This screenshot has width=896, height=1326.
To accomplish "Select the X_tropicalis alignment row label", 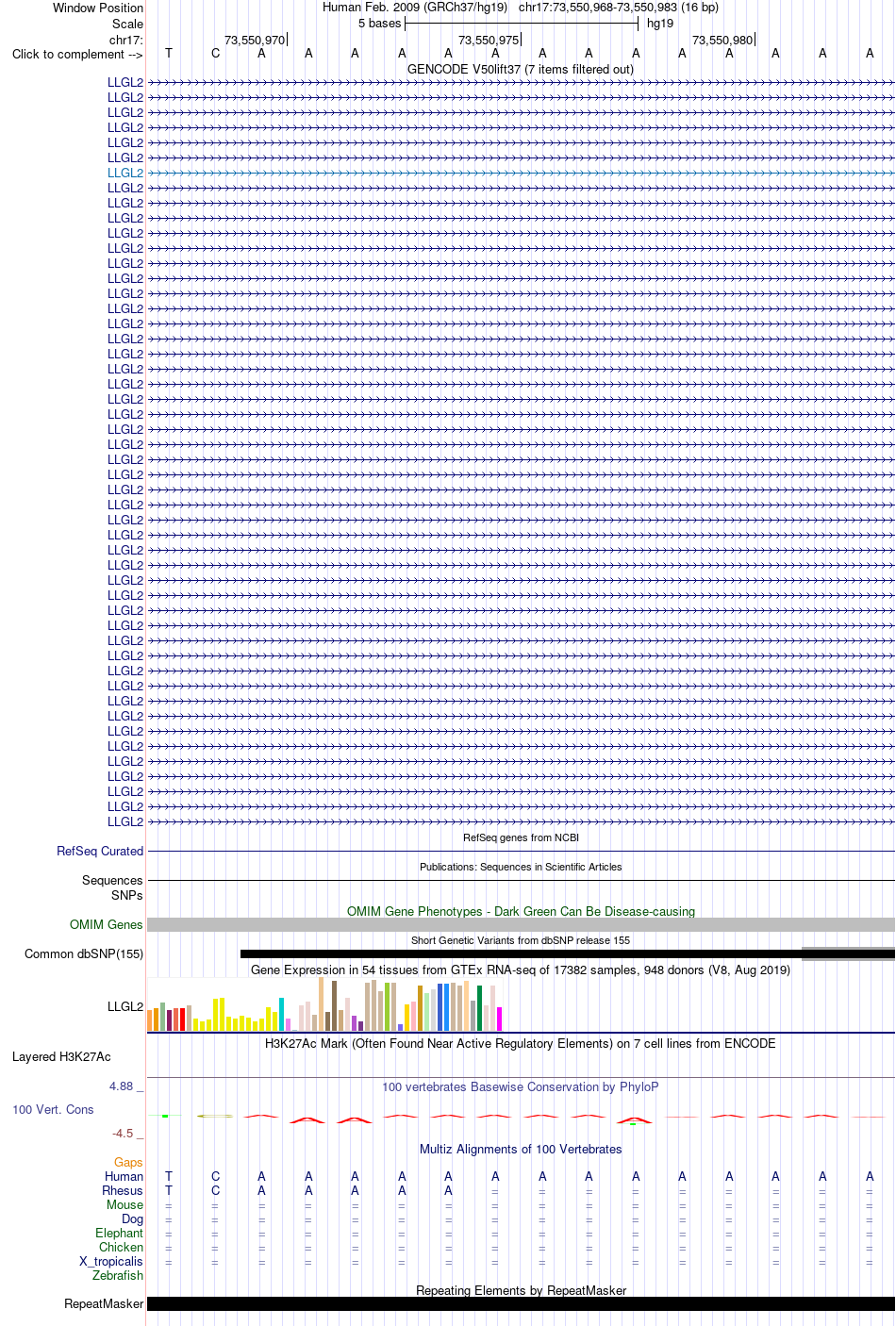I will point(111,1261).
